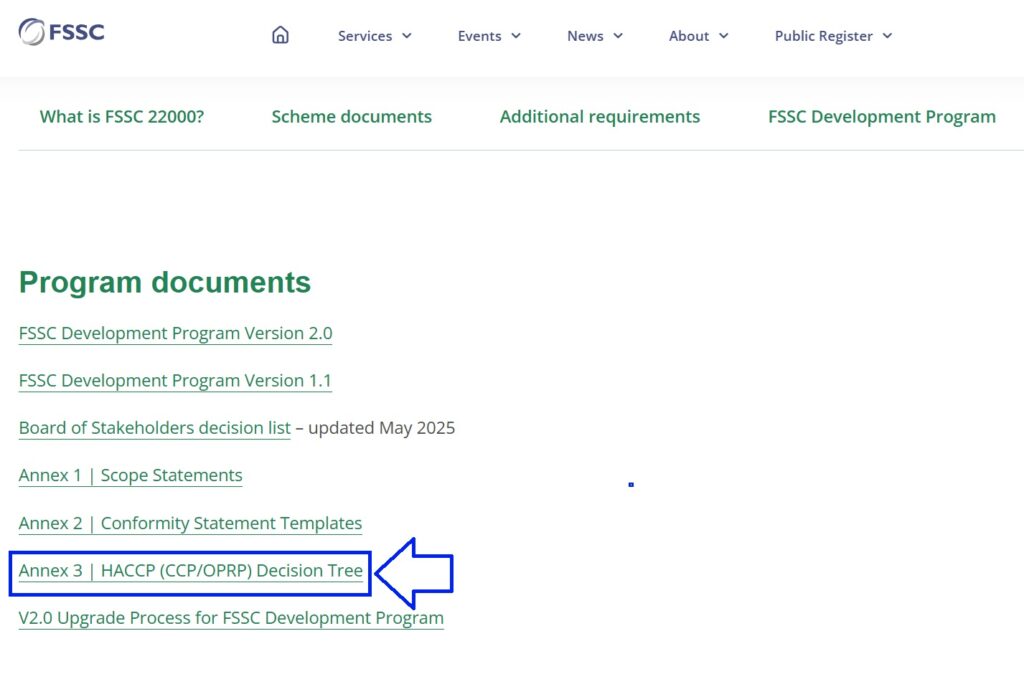This screenshot has width=1024, height=697.
Task: Select the FSSC Development Program tab
Action: click(881, 117)
